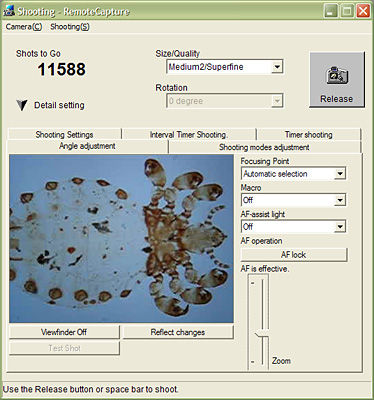Image resolution: width=374 pixels, height=400 pixels.
Task: Open the Macro dropdown
Action: (x=293, y=200)
